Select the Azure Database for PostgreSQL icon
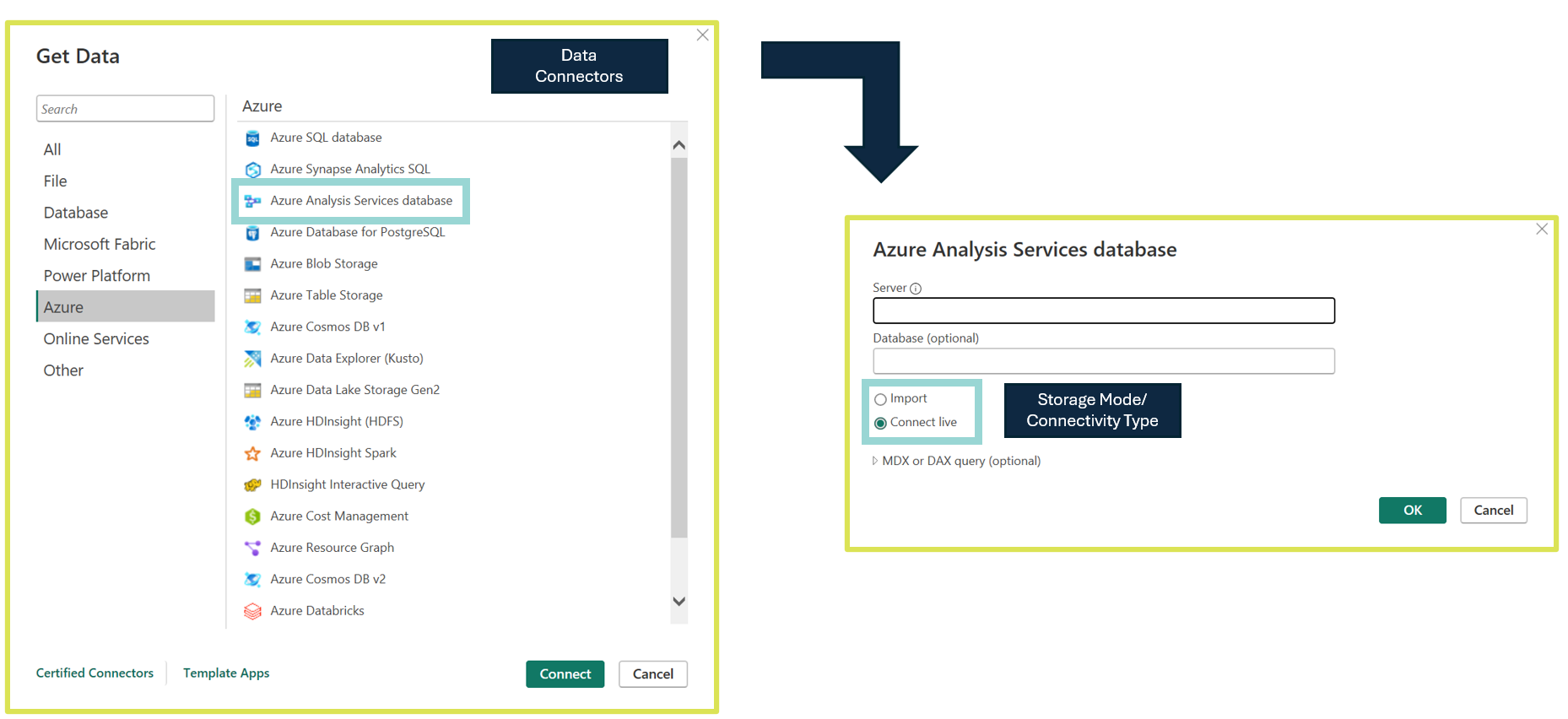 [x=252, y=233]
